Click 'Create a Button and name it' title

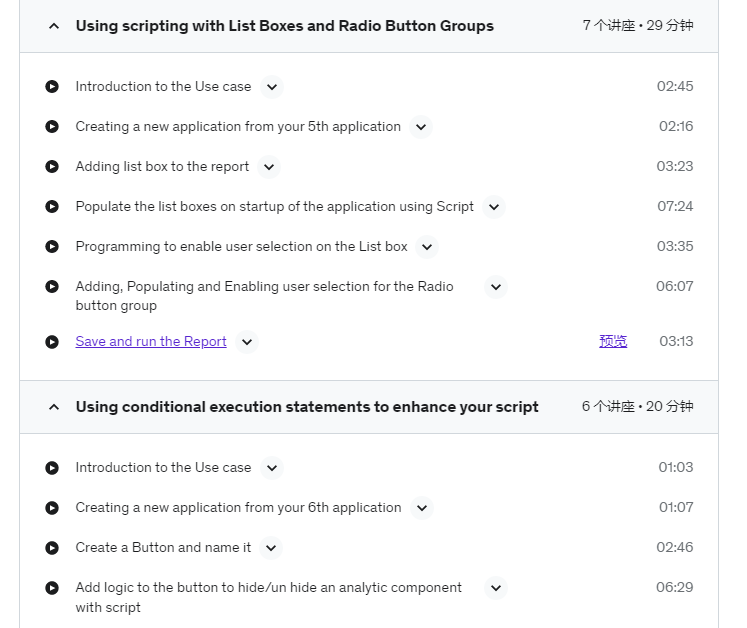163,547
